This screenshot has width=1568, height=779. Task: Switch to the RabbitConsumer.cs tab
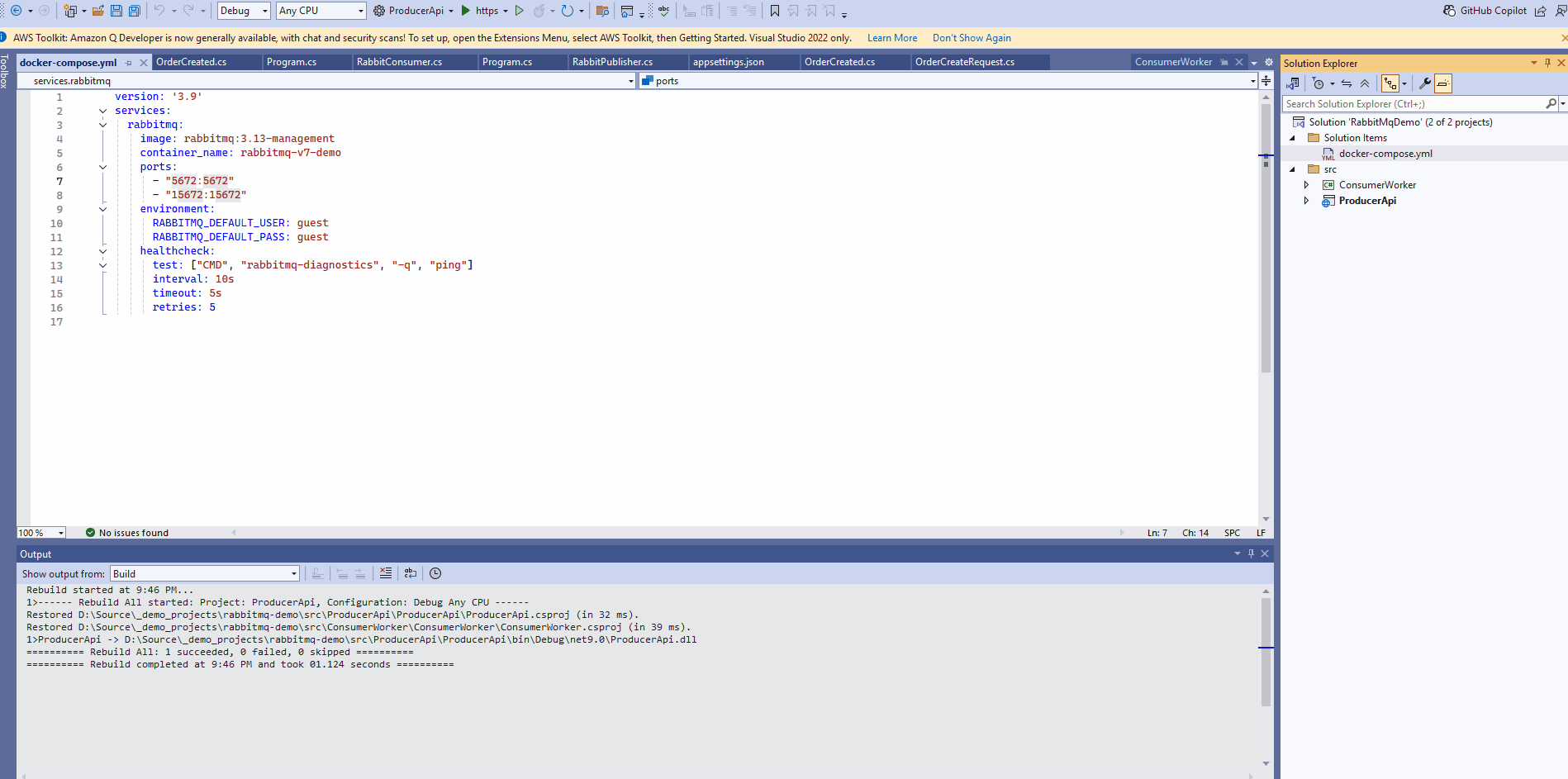(x=399, y=62)
